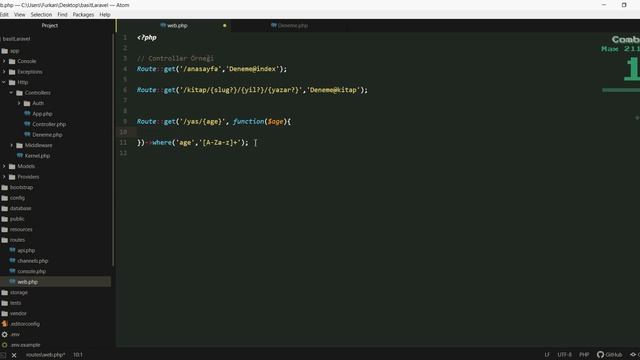Click the 10:1 cursor position indicator

tap(78, 355)
